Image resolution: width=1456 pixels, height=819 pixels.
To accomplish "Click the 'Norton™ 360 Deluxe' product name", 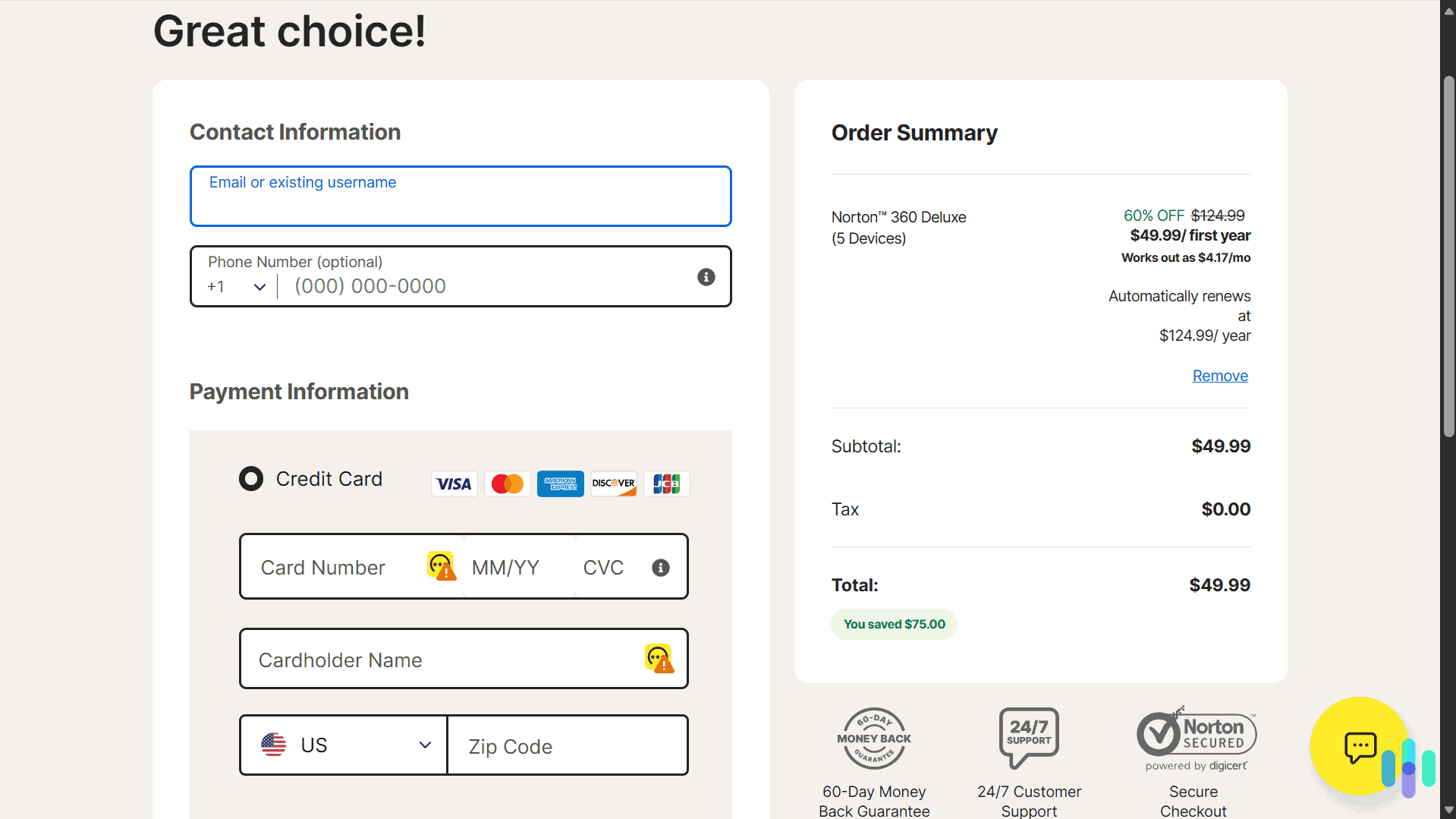I will pyautogui.click(x=898, y=217).
